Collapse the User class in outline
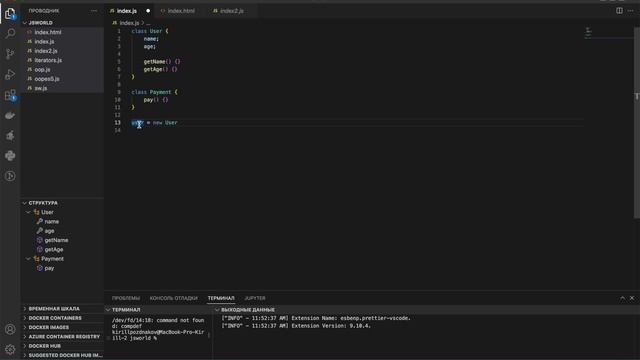Image resolution: width=640 pixels, height=360 pixels. (29, 212)
